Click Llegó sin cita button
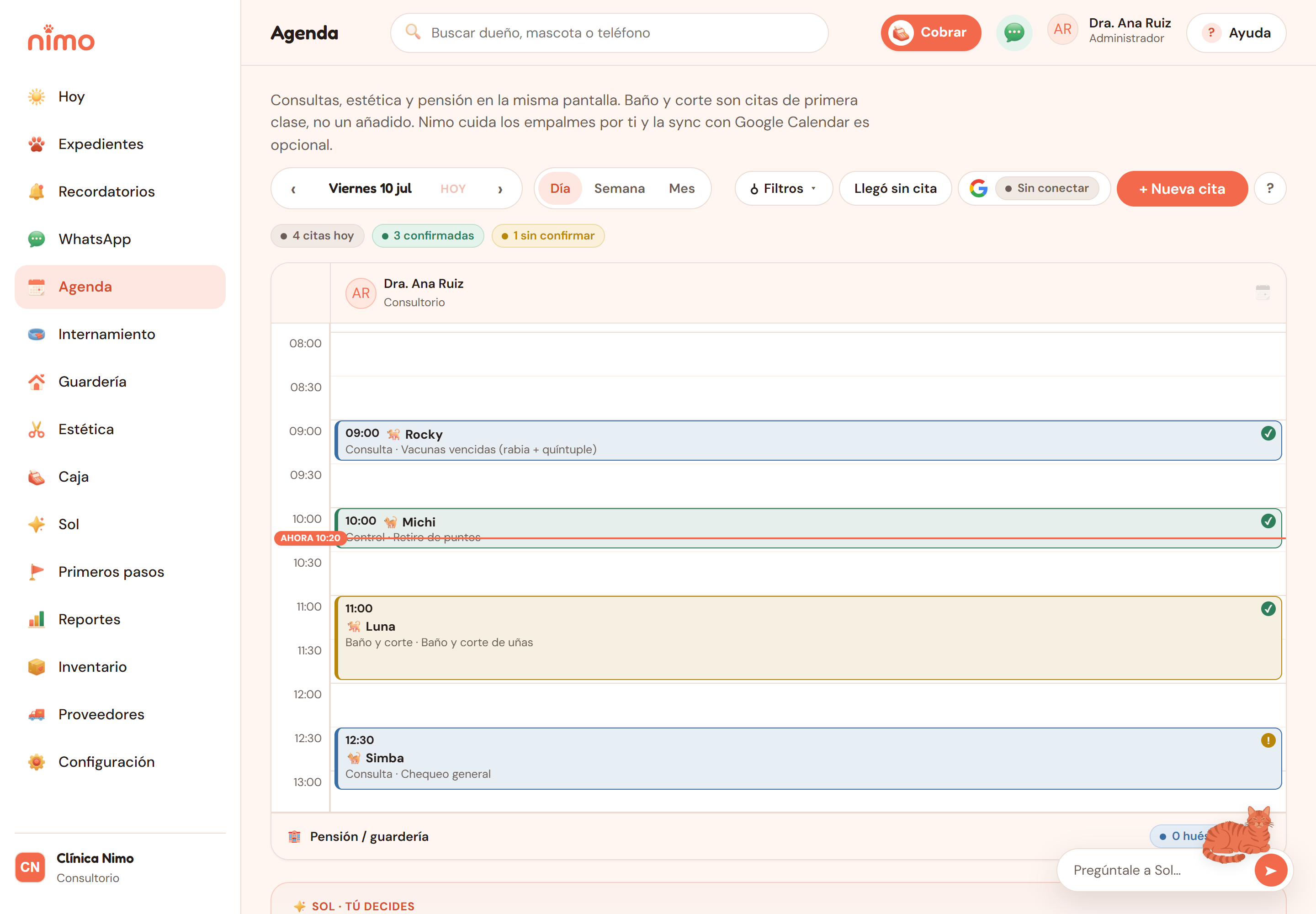Image resolution: width=1316 pixels, height=914 pixels. coord(895,188)
